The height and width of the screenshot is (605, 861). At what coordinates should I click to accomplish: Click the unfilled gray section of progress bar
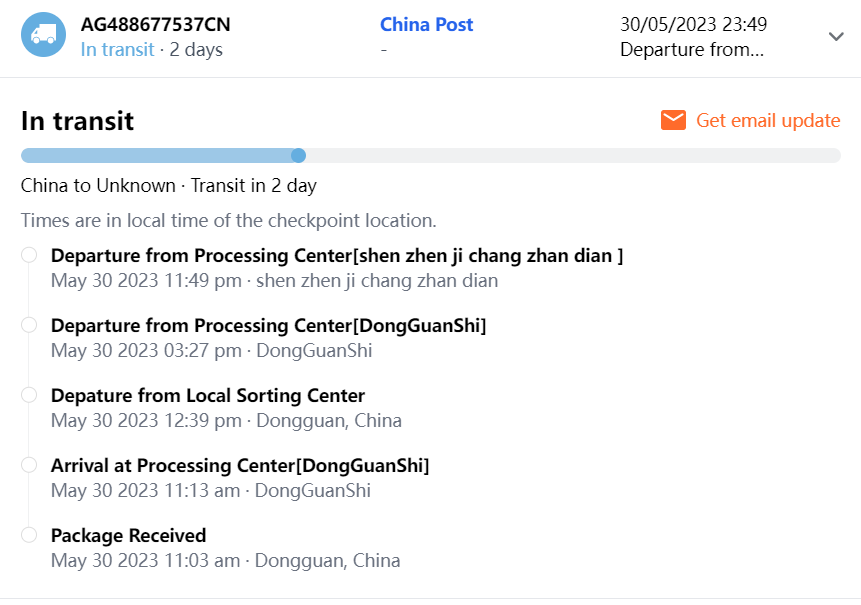570,155
